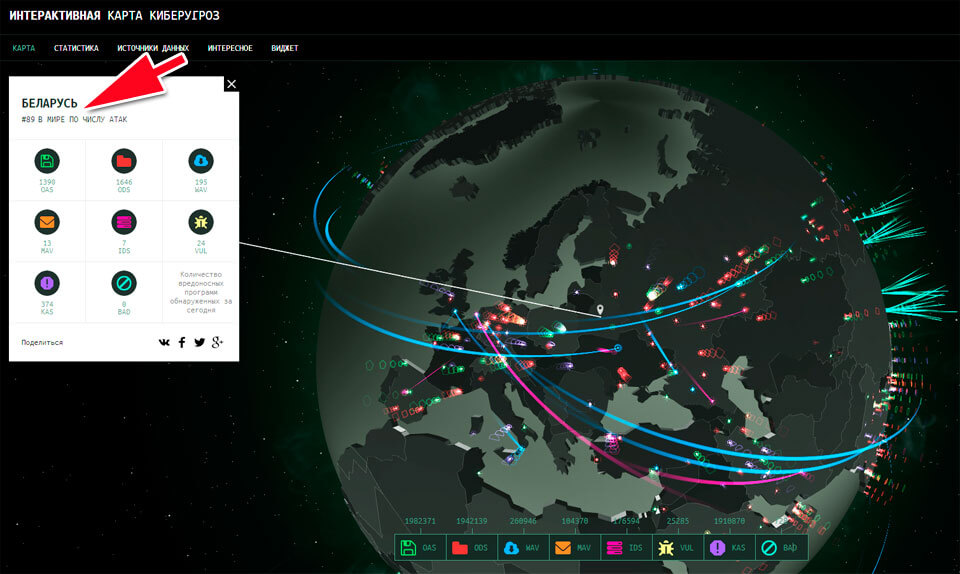This screenshot has height=574, width=960.
Task: Click the ODS red folder icon in panel
Action: pyautogui.click(x=124, y=161)
